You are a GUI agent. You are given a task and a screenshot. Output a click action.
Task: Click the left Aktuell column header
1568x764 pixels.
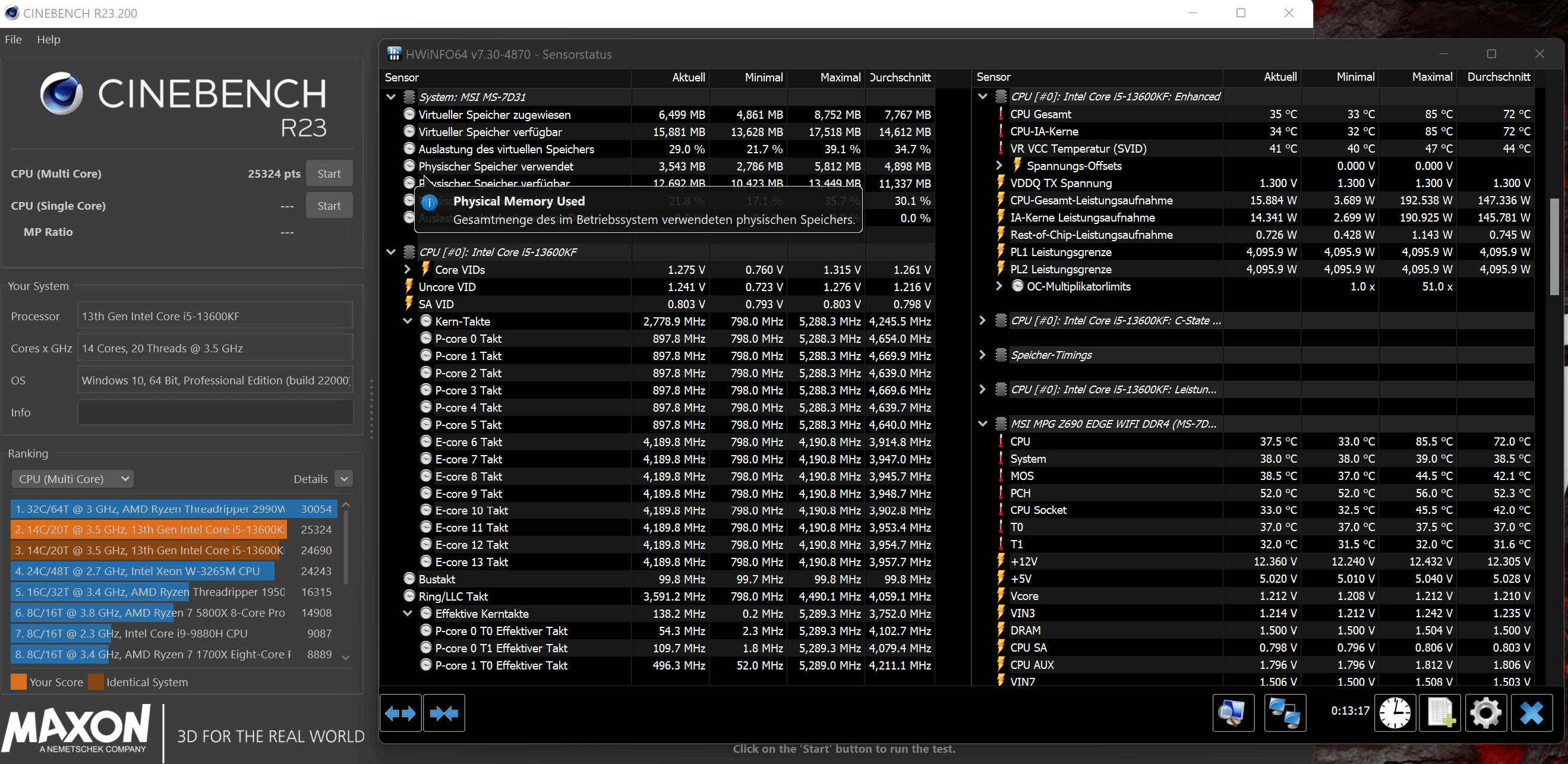point(670,77)
